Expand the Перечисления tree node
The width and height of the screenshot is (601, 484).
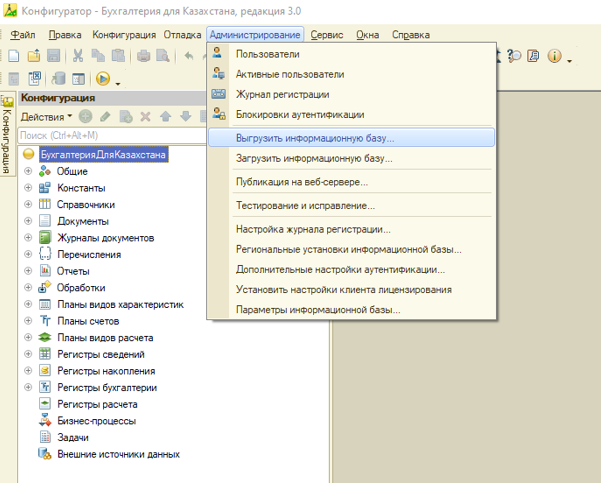[28, 254]
